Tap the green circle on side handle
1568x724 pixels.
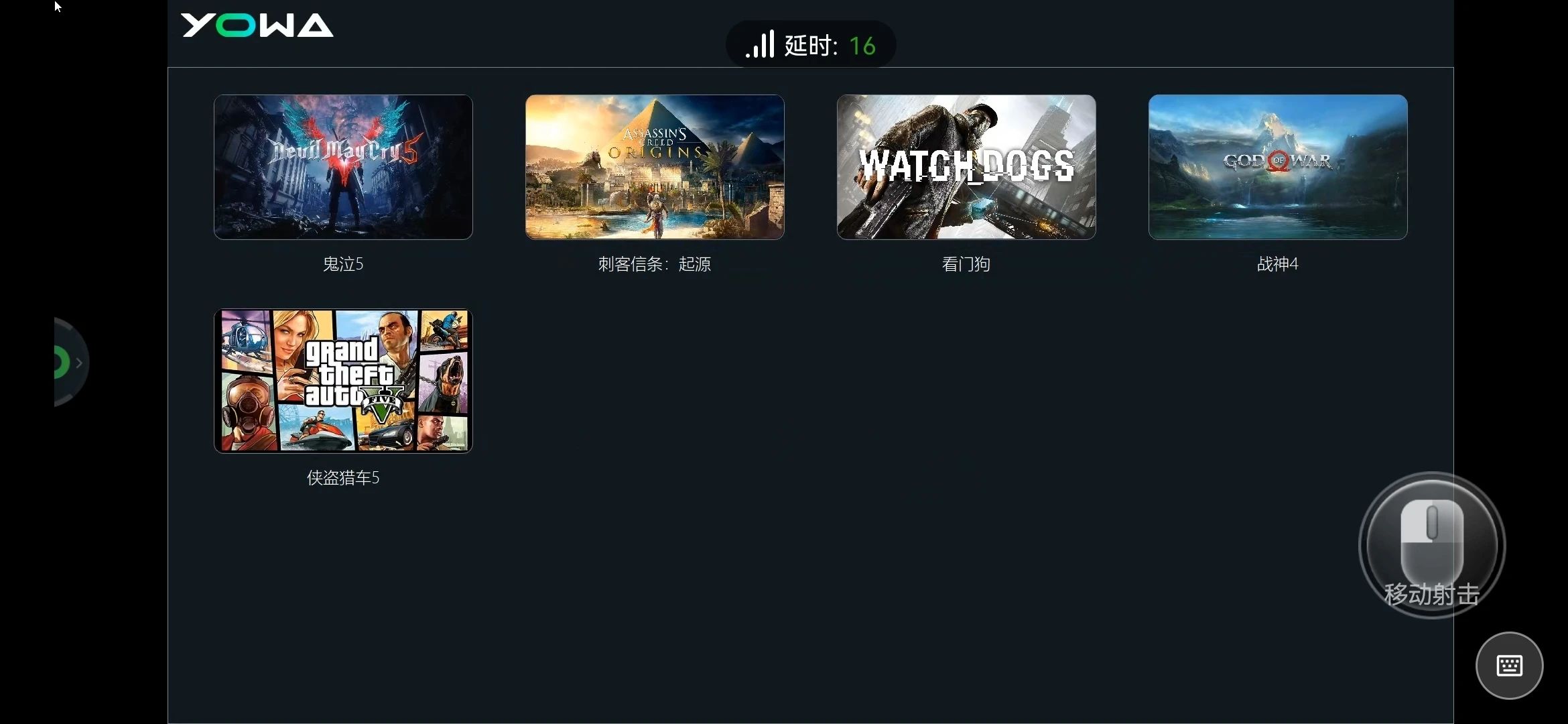(x=62, y=363)
